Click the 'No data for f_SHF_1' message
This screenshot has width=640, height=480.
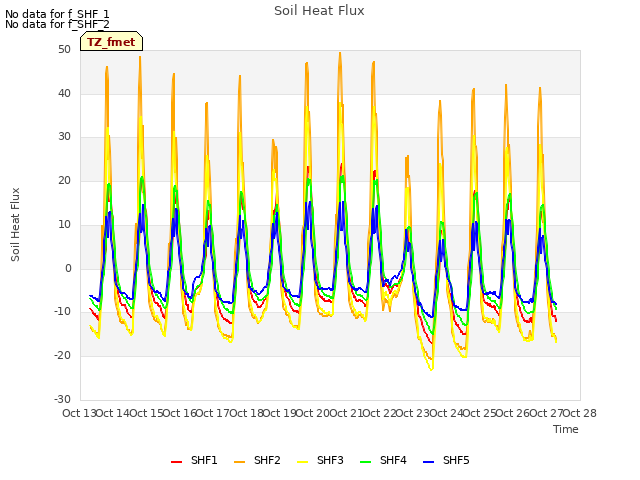coord(57,14)
